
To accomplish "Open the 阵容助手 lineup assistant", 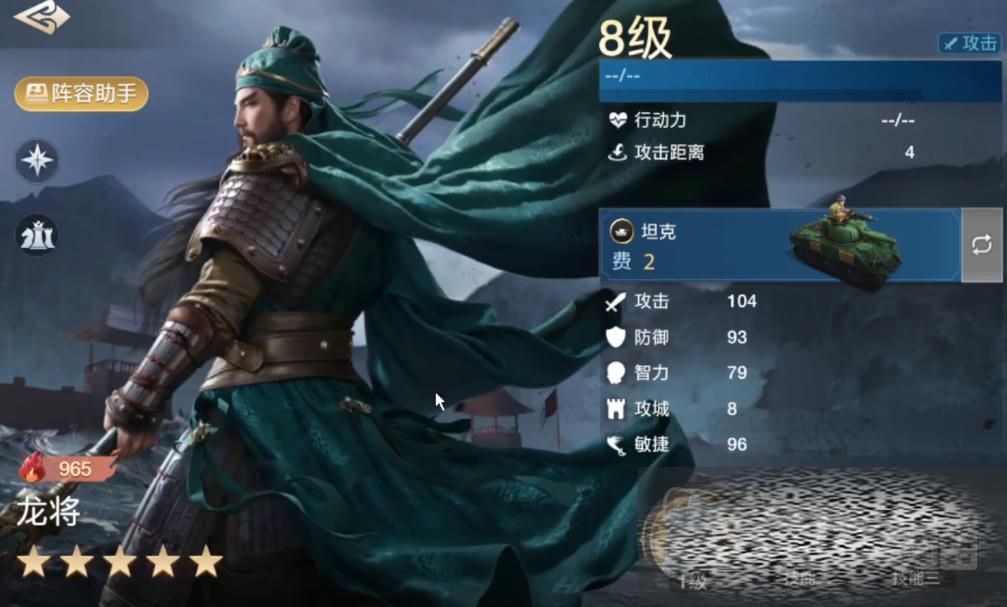I will point(82,94).
